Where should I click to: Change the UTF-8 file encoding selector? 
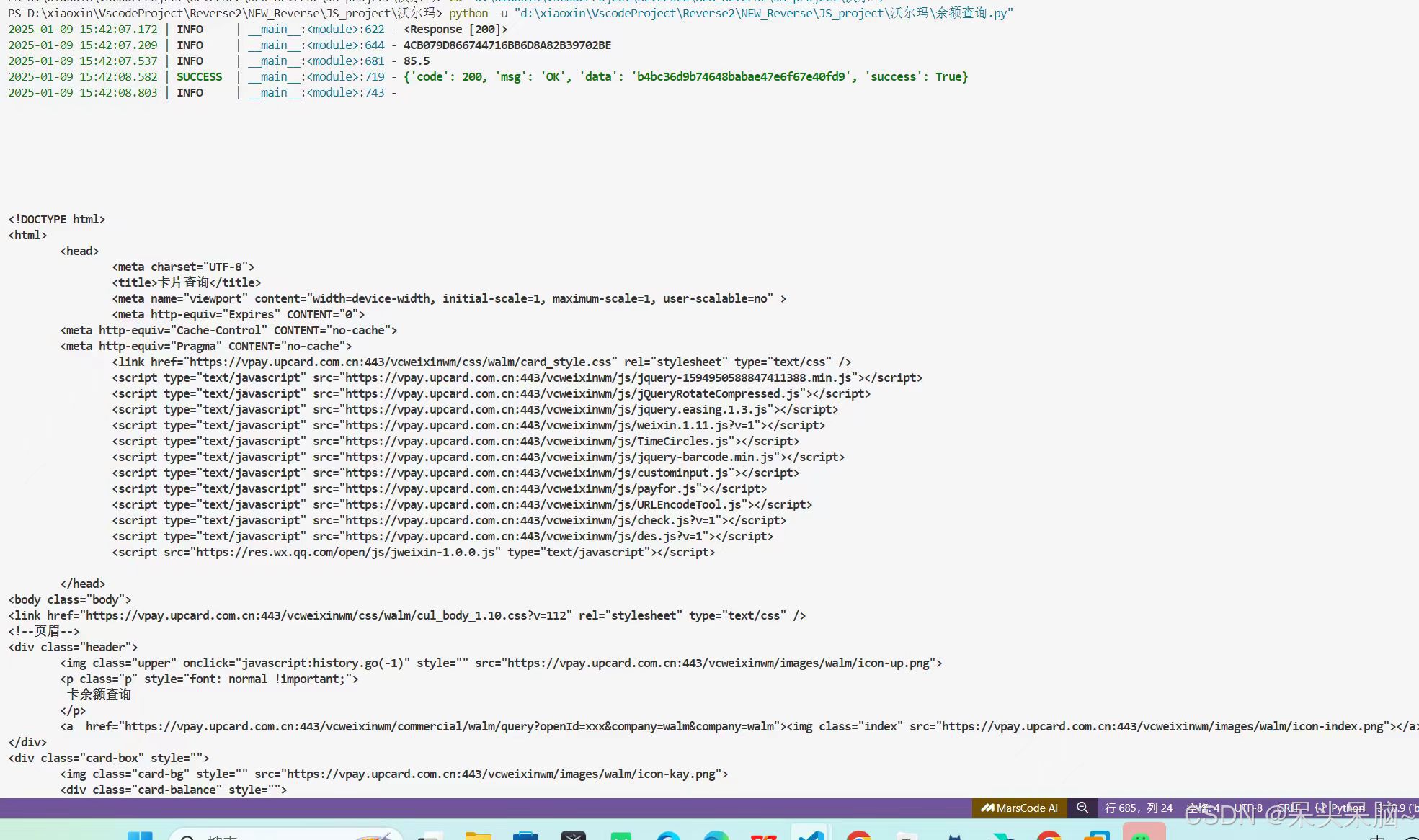coord(1247,808)
